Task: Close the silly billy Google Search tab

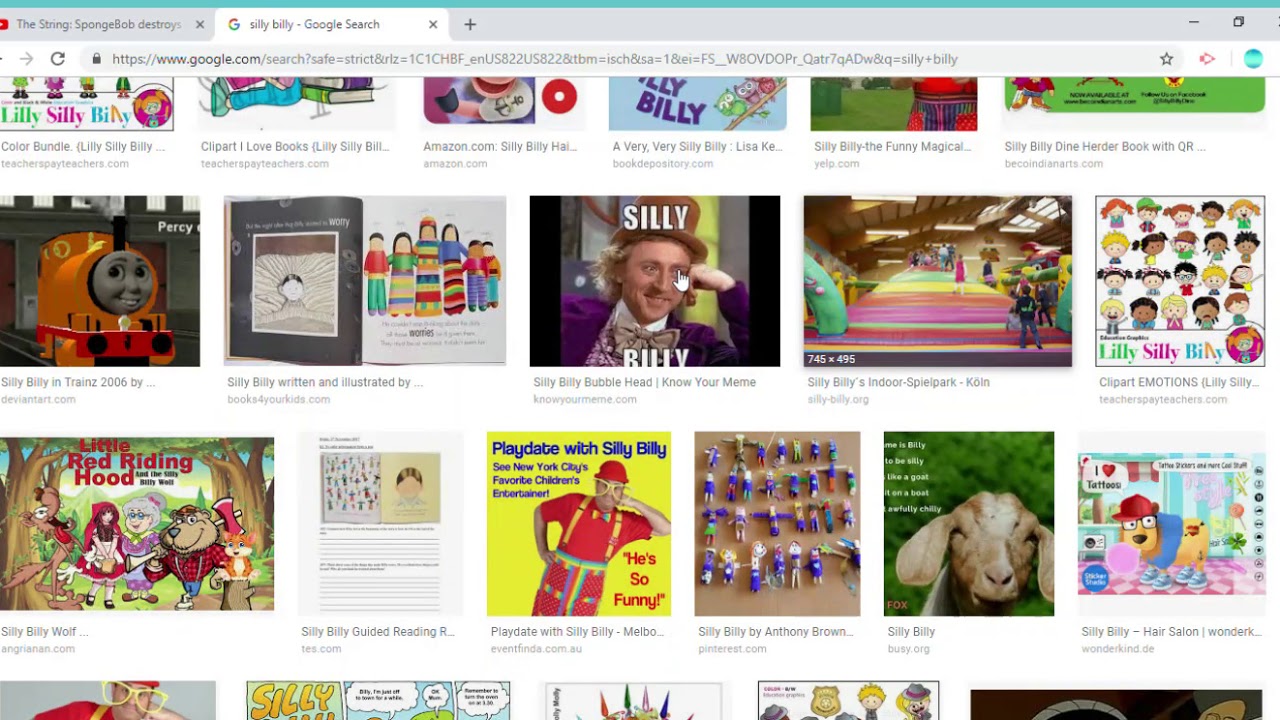Action: [433, 24]
